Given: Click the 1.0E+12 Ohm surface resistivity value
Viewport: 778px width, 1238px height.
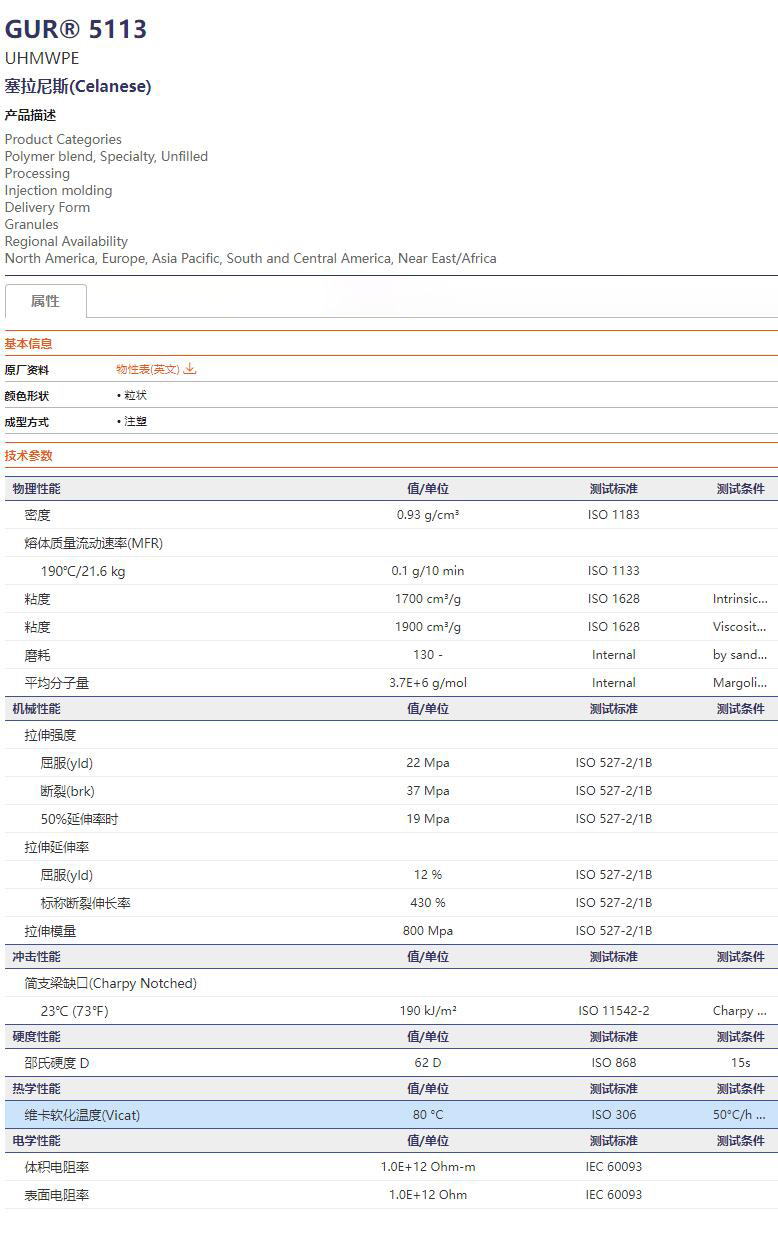Looking at the screenshot, I should [x=428, y=1195].
